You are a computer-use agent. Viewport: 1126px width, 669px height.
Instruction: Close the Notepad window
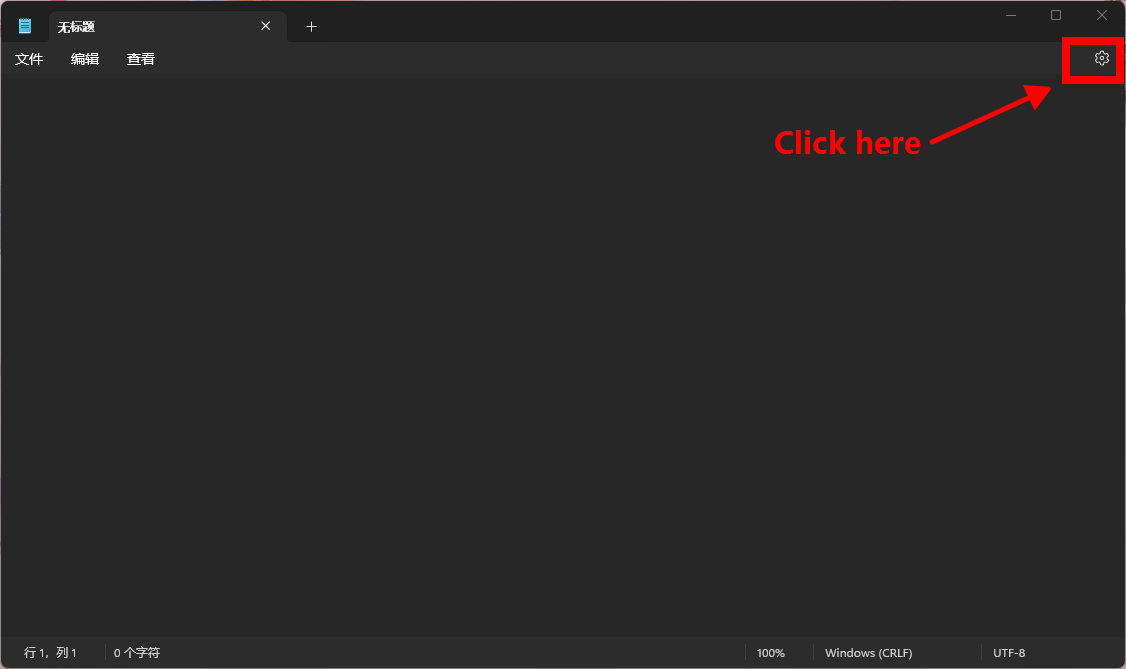(1101, 15)
